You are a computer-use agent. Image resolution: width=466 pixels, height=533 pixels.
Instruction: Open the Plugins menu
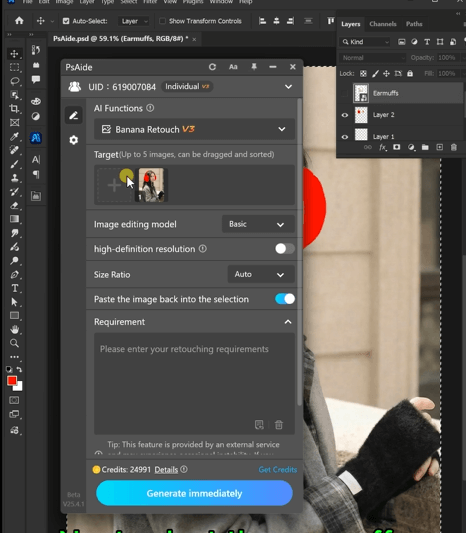(x=193, y=2)
